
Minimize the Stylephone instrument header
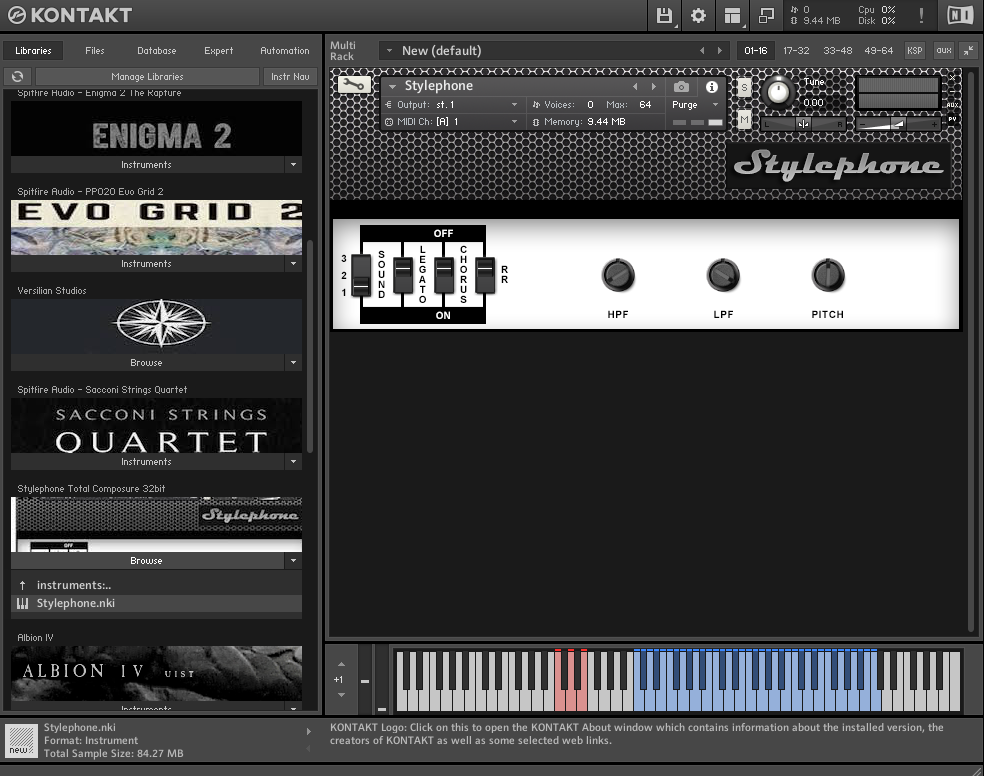pos(952,91)
